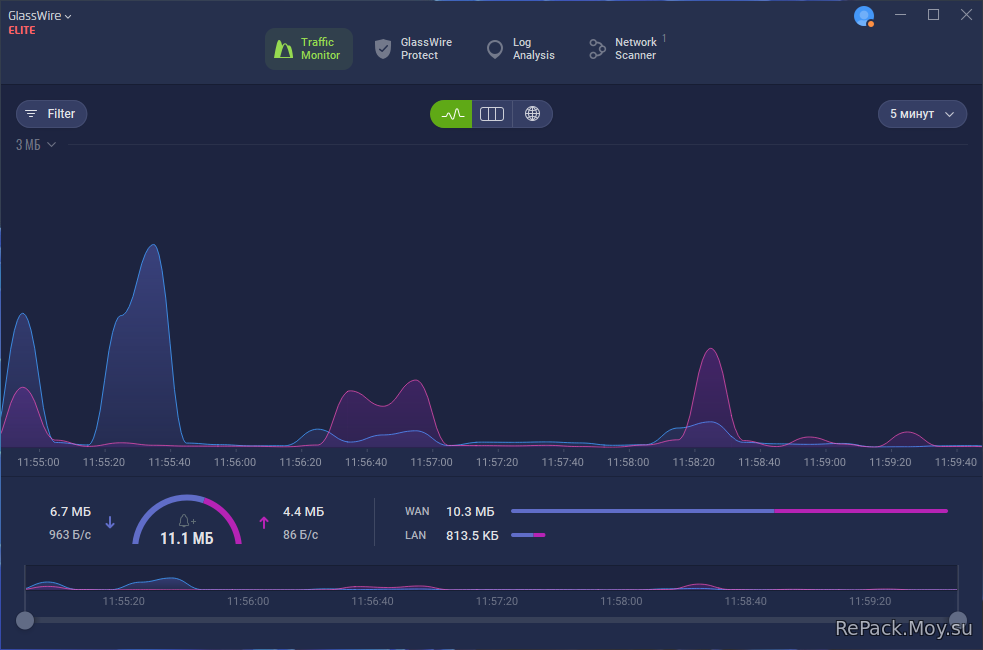Switch to GlassWire Protect tab
The width and height of the screenshot is (983, 650).
(x=413, y=49)
